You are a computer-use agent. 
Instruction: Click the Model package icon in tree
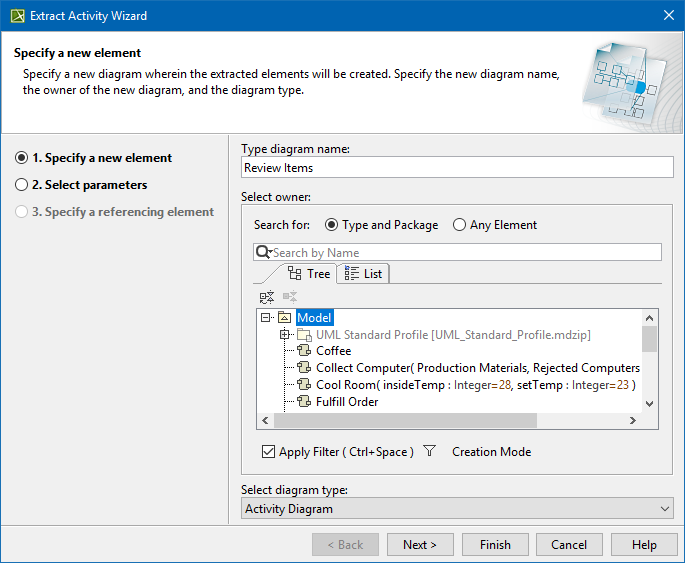point(284,318)
